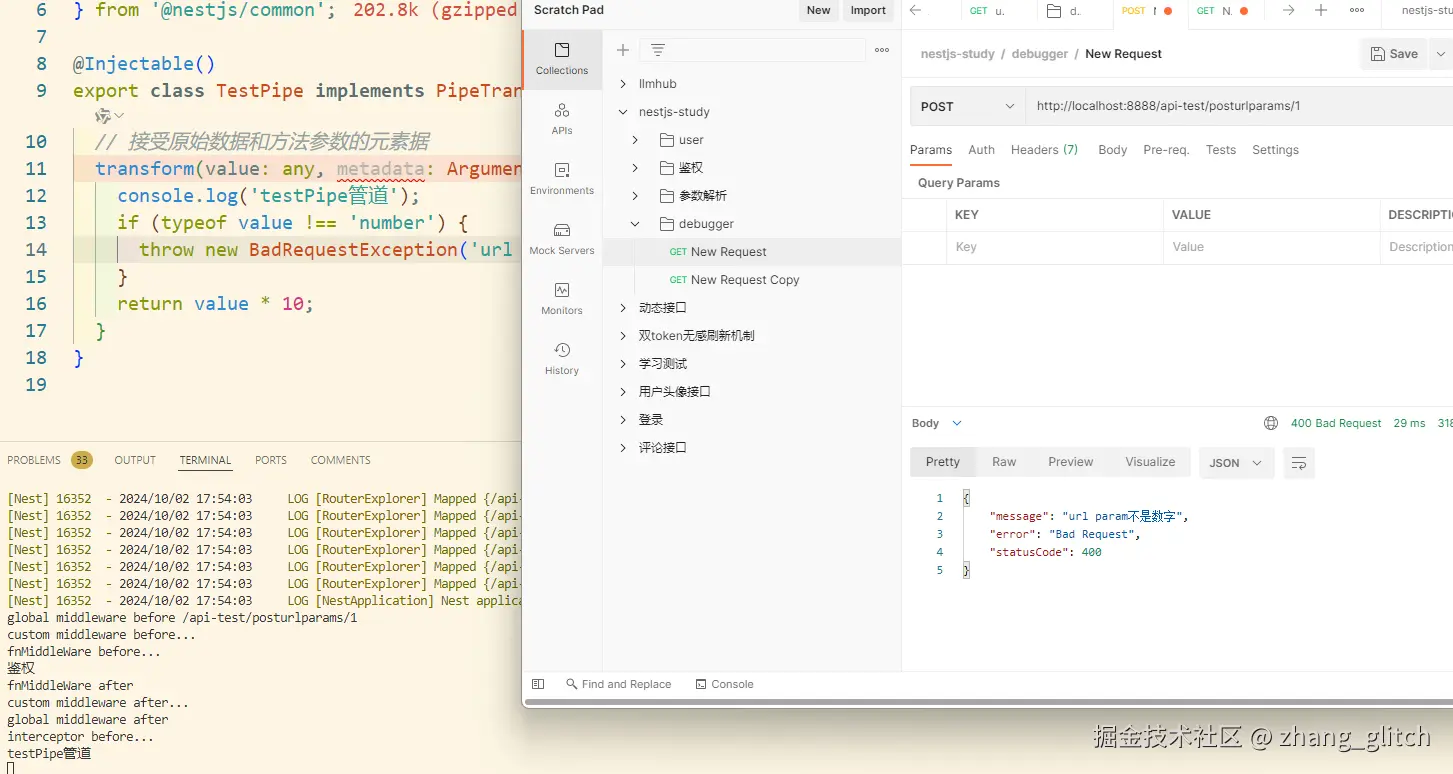Open the Monitors sidebar panel

pyautogui.click(x=562, y=299)
